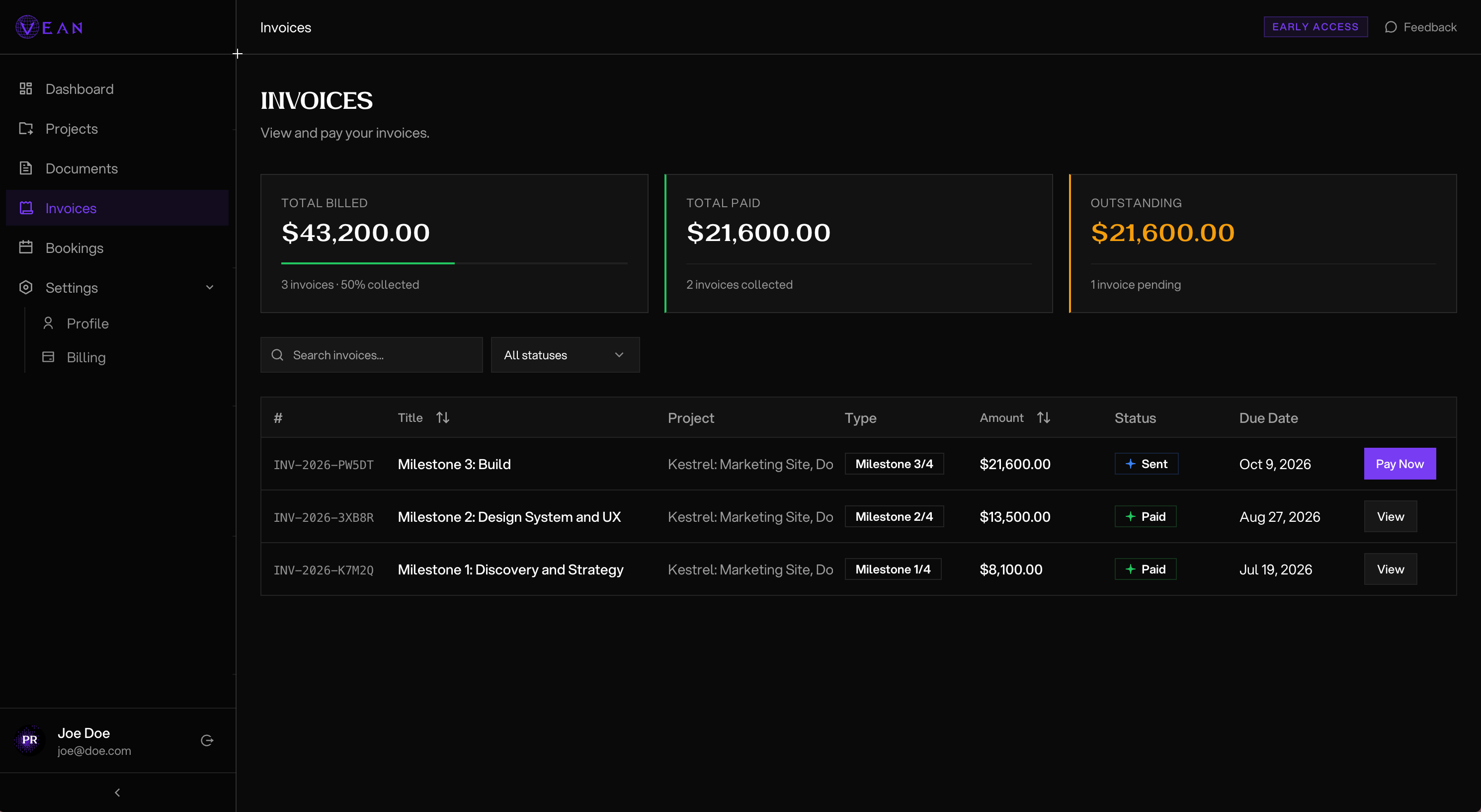Click the Billing card icon
This screenshot has height=812, width=1481.
pos(48,357)
